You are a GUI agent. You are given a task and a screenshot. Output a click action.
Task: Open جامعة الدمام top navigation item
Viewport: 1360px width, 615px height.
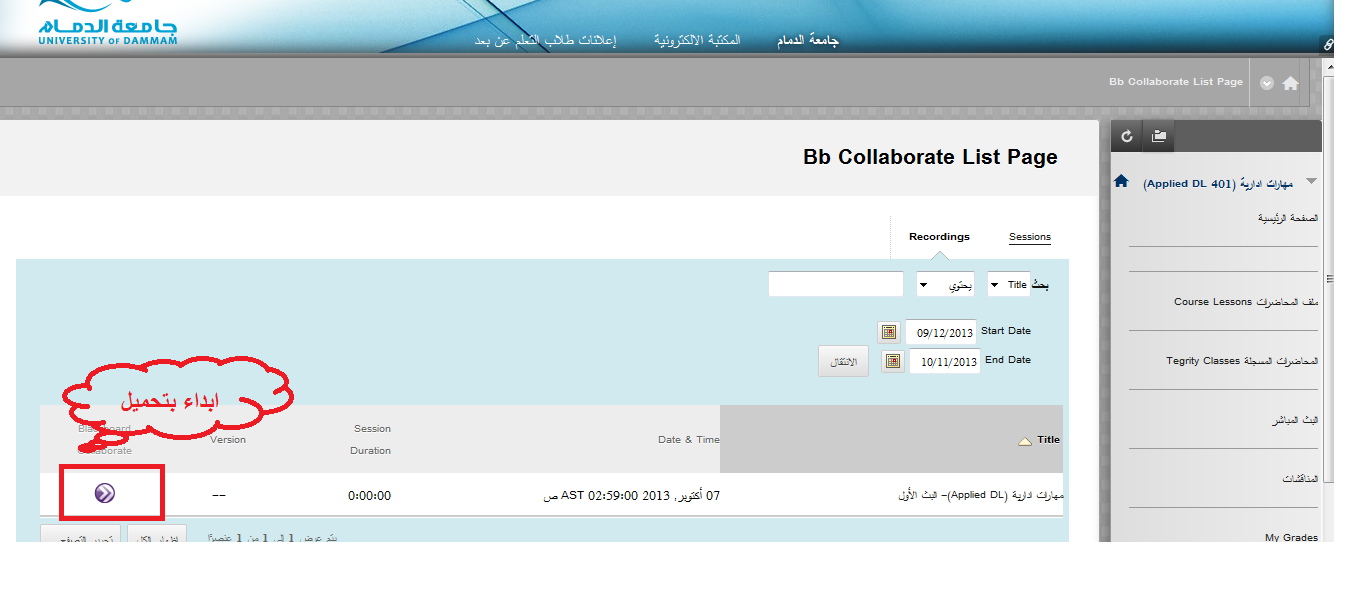[x=808, y=41]
